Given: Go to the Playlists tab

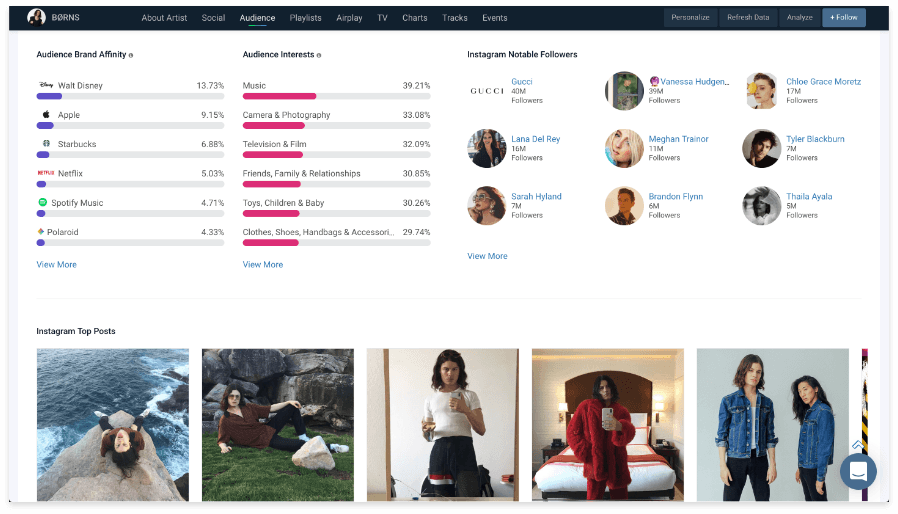Looking at the screenshot, I should click(305, 18).
